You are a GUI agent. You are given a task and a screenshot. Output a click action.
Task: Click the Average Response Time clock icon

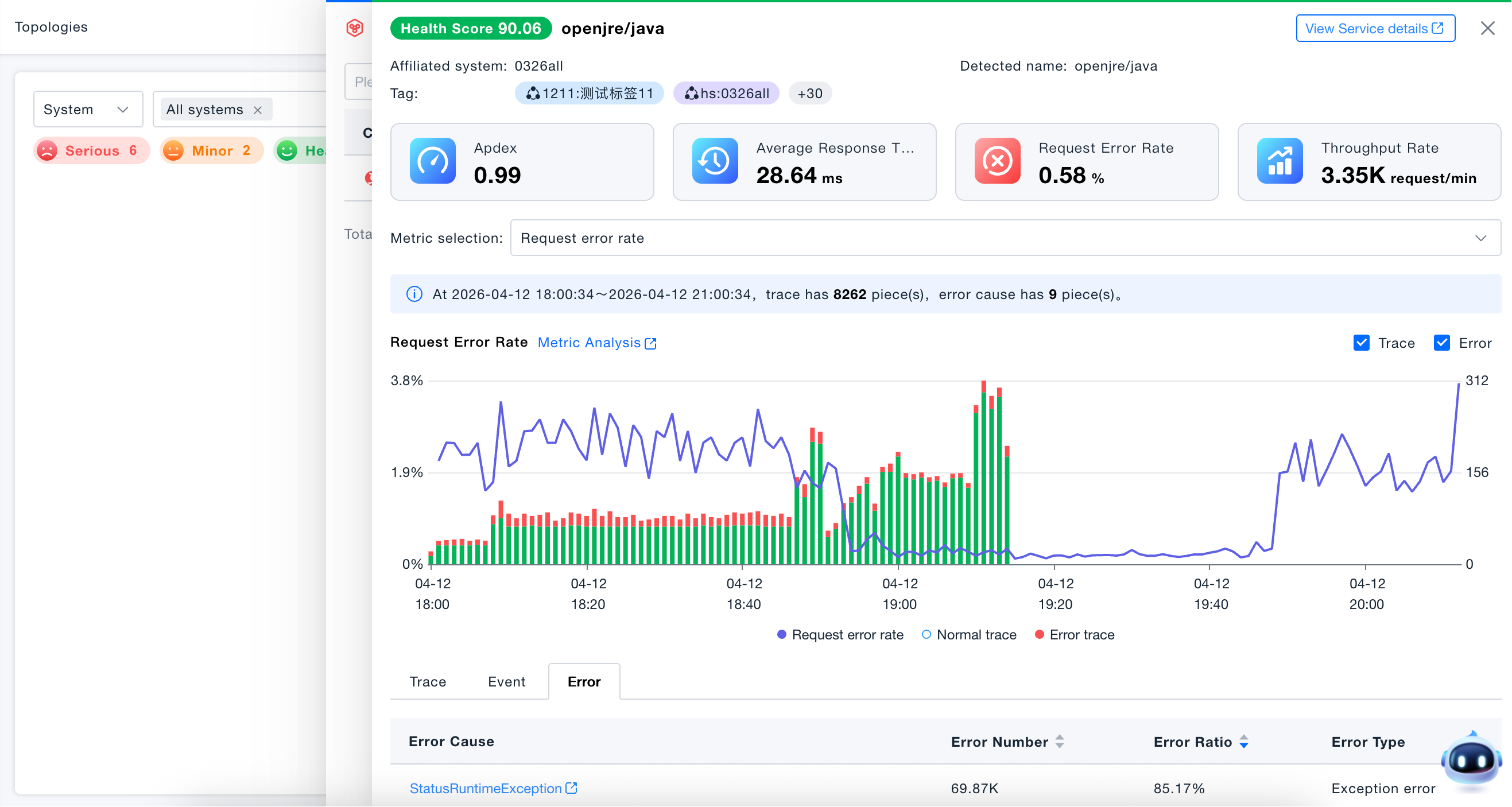pos(715,161)
